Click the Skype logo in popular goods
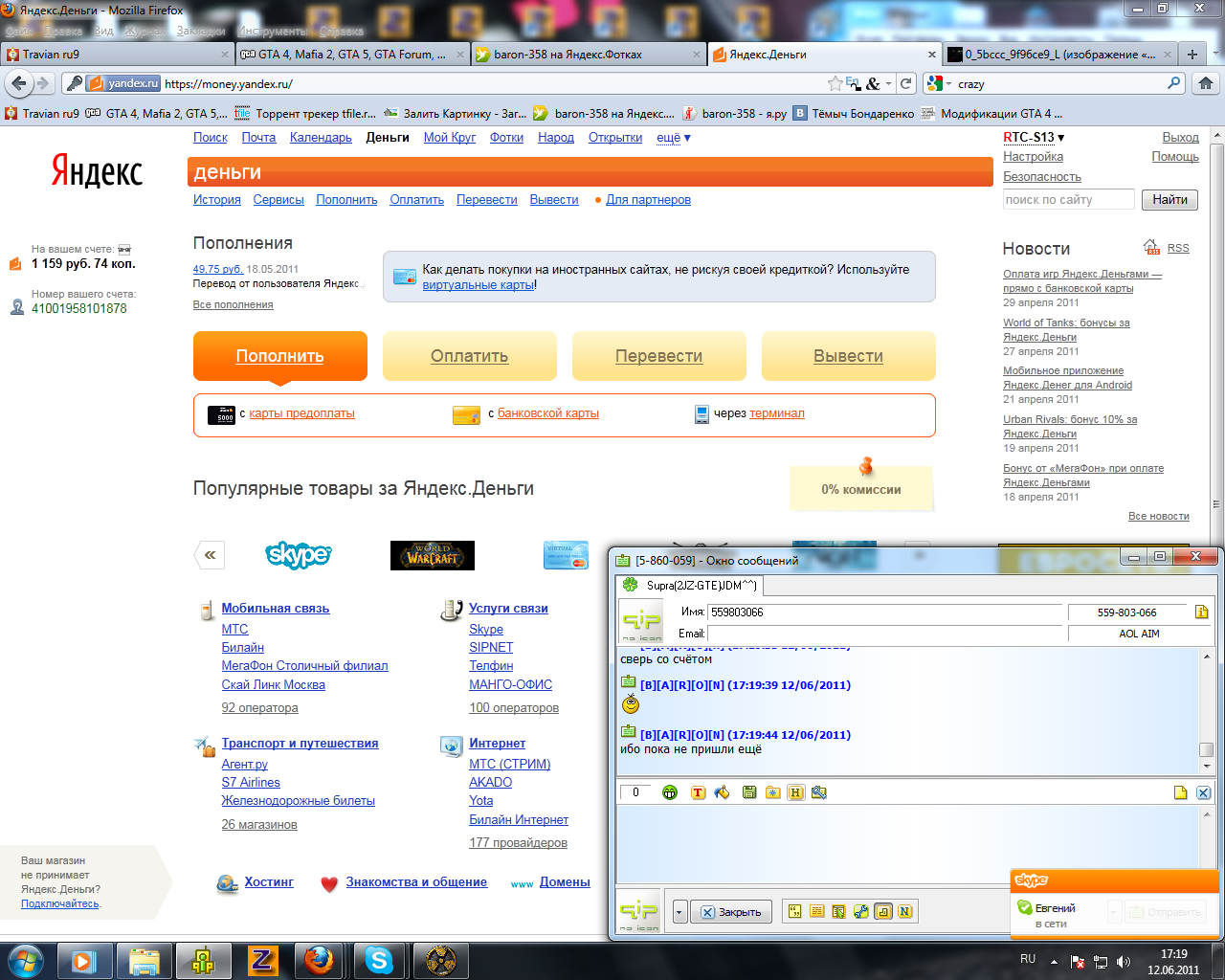The height and width of the screenshot is (980, 1225). tap(299, 555)
